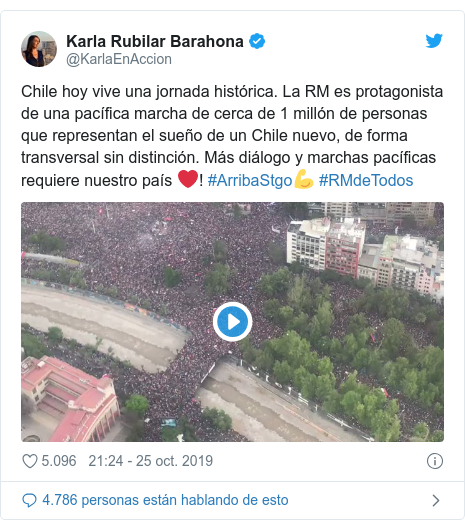Click the red-roofed building in video
The width and height of the screenshot is (465, 530).
coord(71,399)
